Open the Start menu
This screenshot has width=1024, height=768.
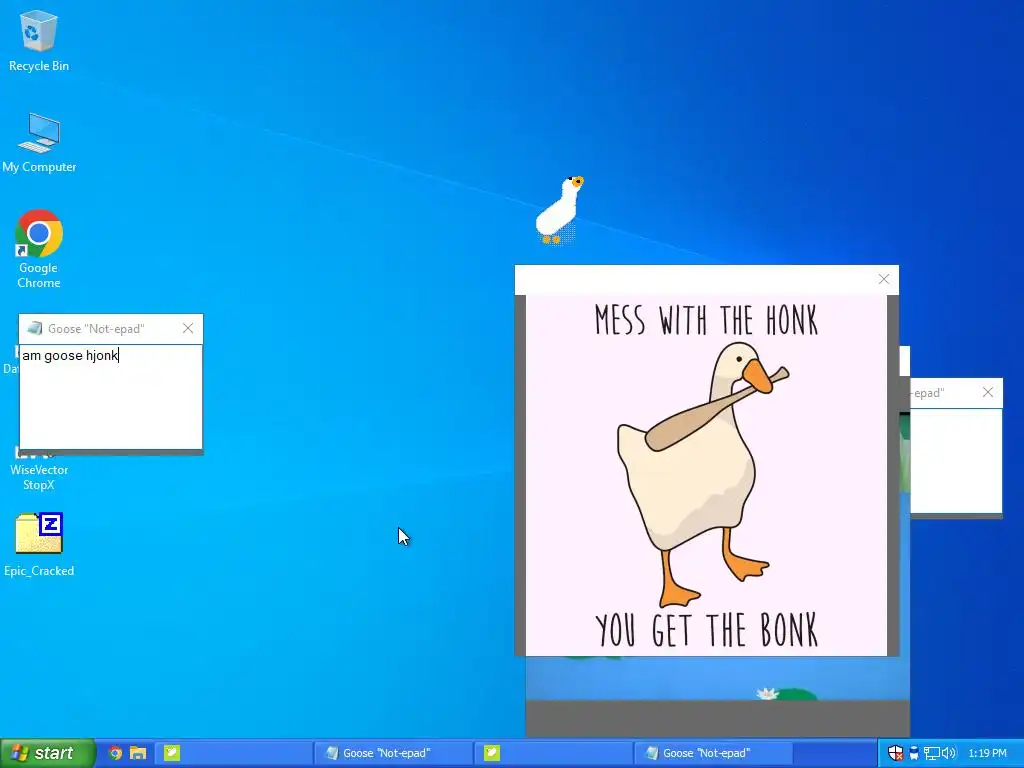(48, 753)
